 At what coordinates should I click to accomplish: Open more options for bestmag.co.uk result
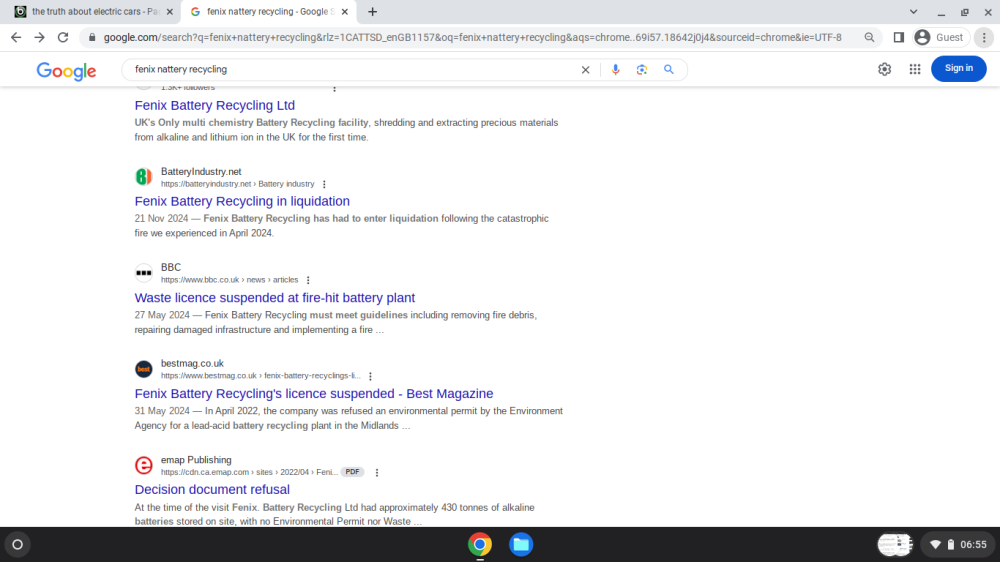pos(371,376)
